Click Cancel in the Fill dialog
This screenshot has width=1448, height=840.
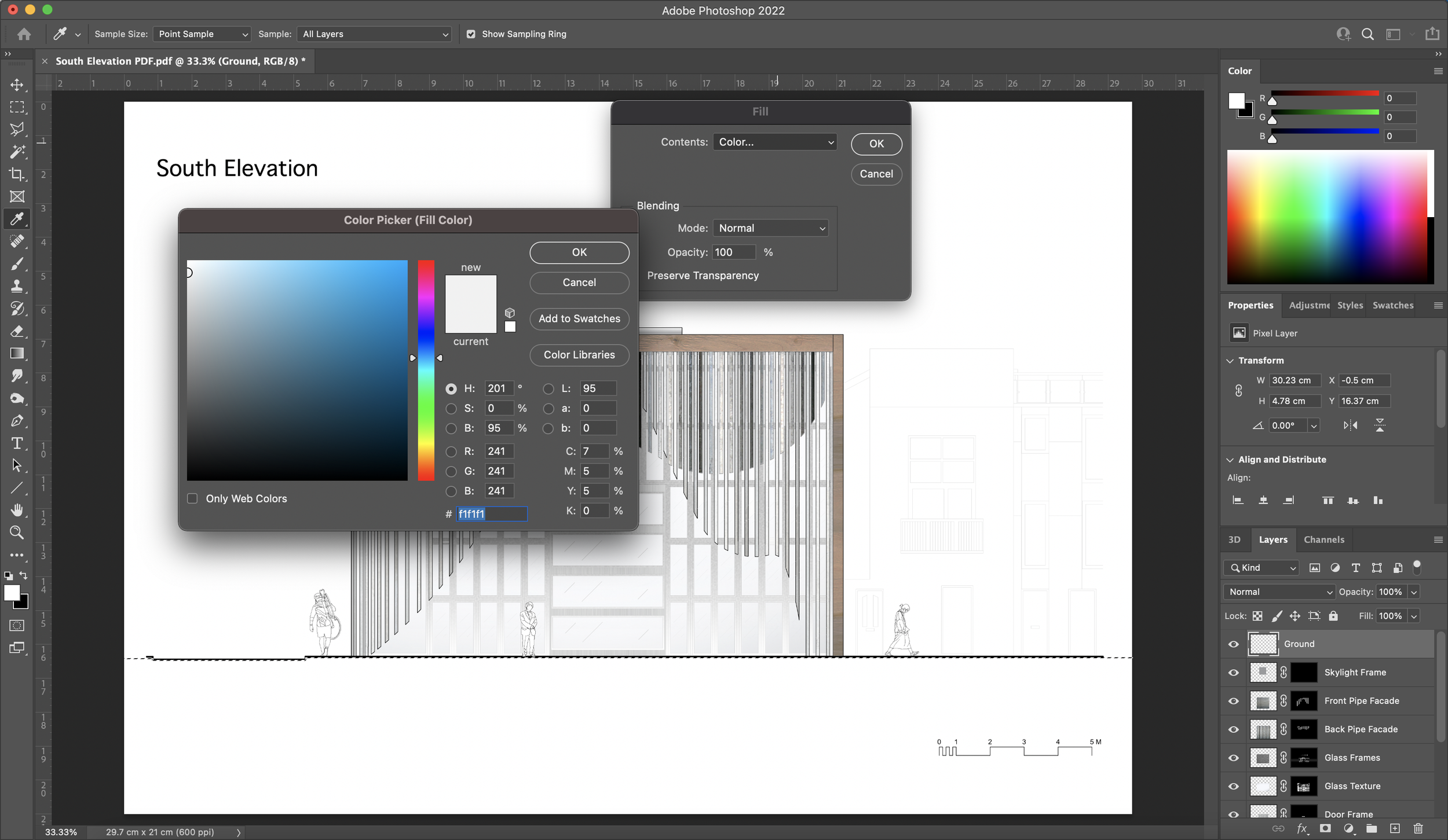876,174
